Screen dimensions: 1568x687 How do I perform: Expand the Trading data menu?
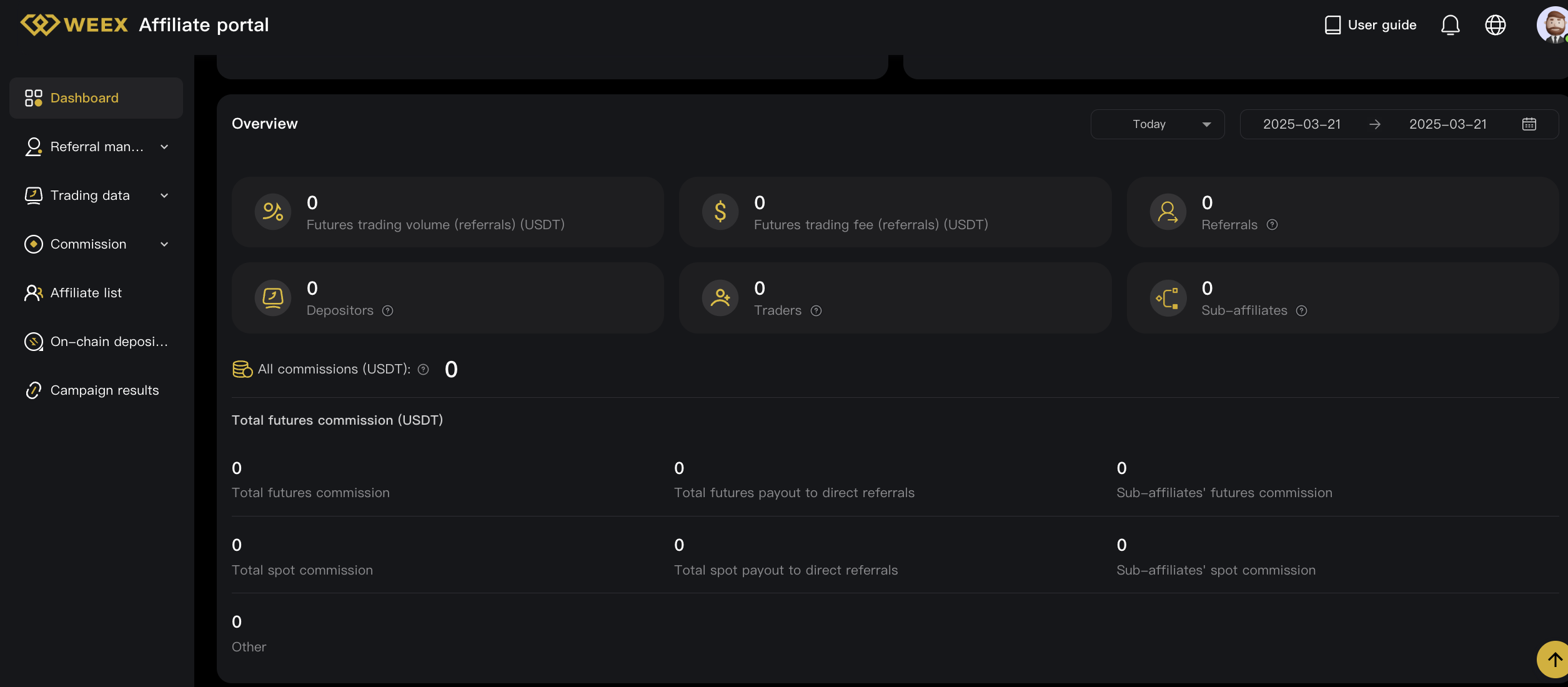[x=96, y=195]
